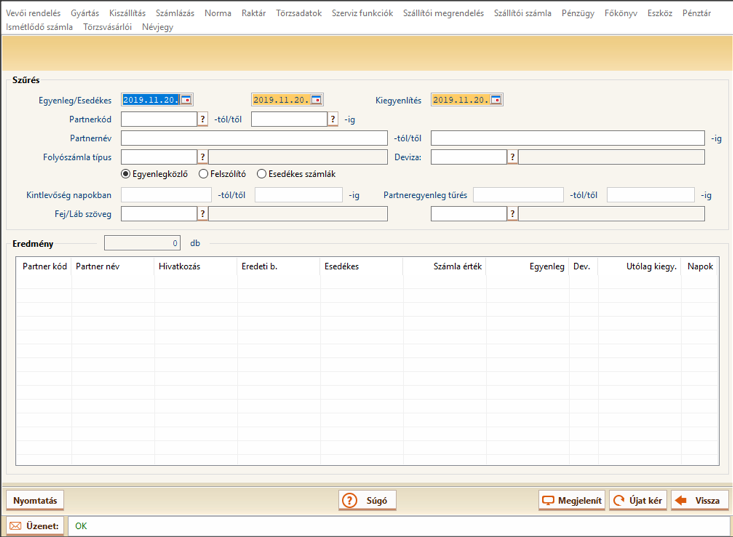The height and width of the screenshot is (537, 733).
Task: Open Számlázás menu
Action: point(175,13)
